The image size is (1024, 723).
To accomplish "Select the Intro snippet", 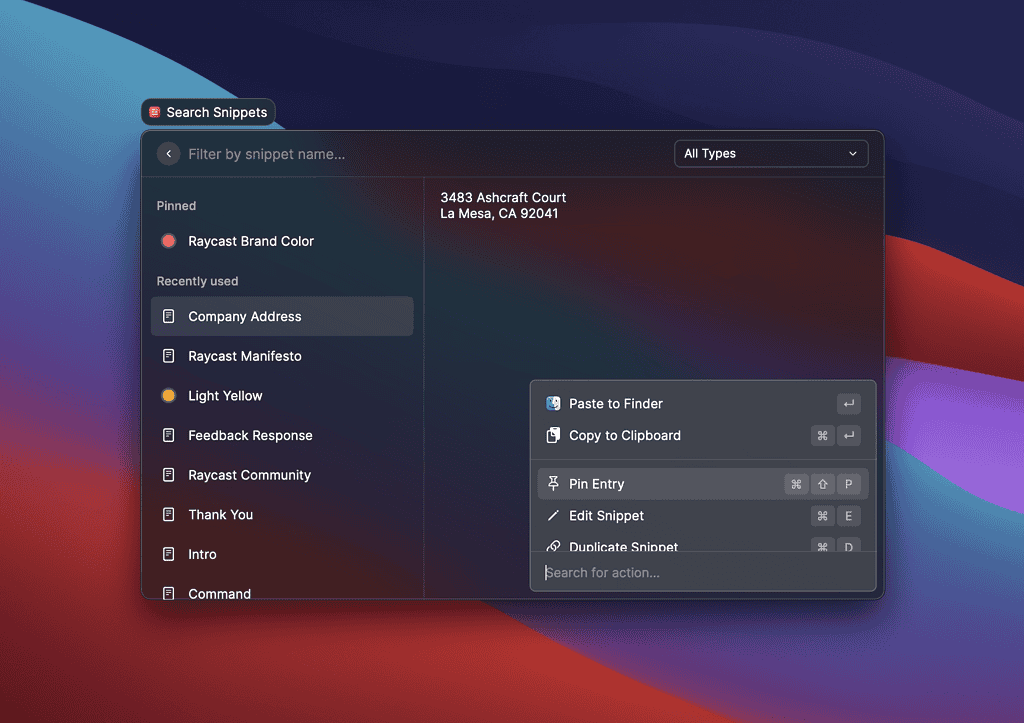I will [x=282, y=554].
